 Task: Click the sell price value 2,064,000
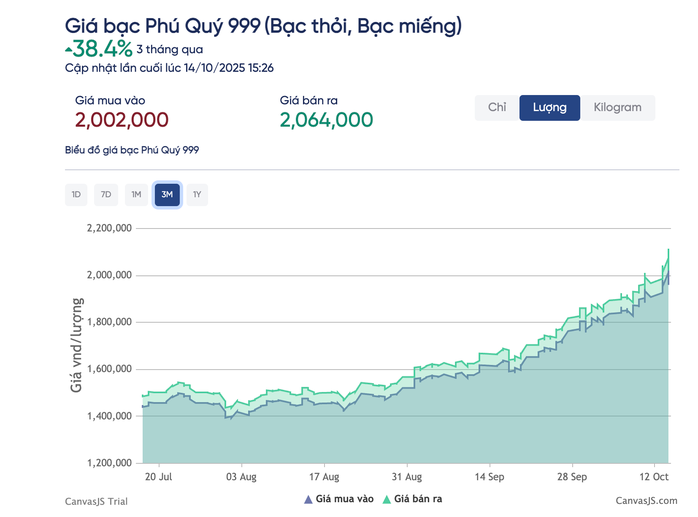point(326,120)
